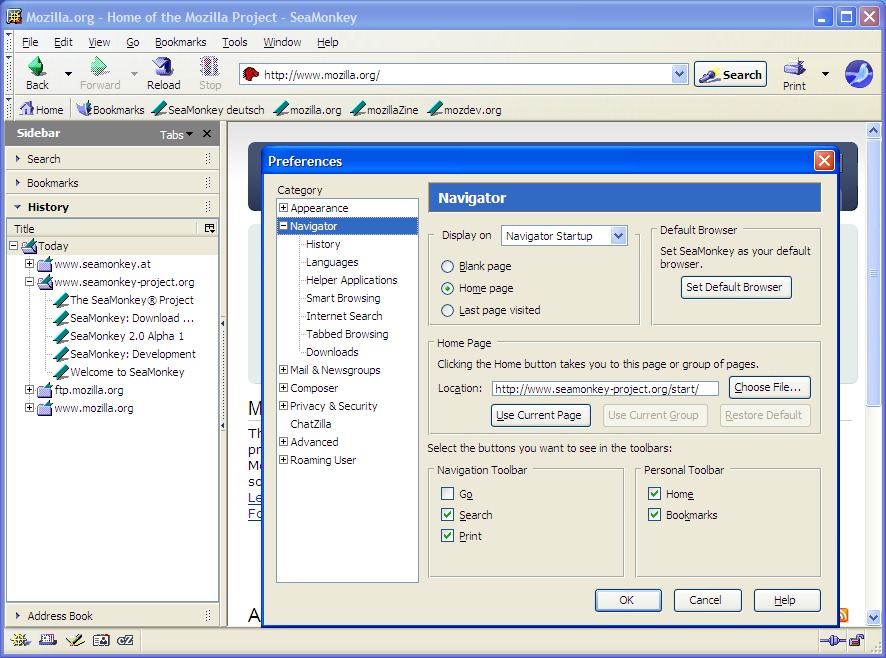Enable the Go button checkbox
886x658 pixels.
[x=448, y=494]
